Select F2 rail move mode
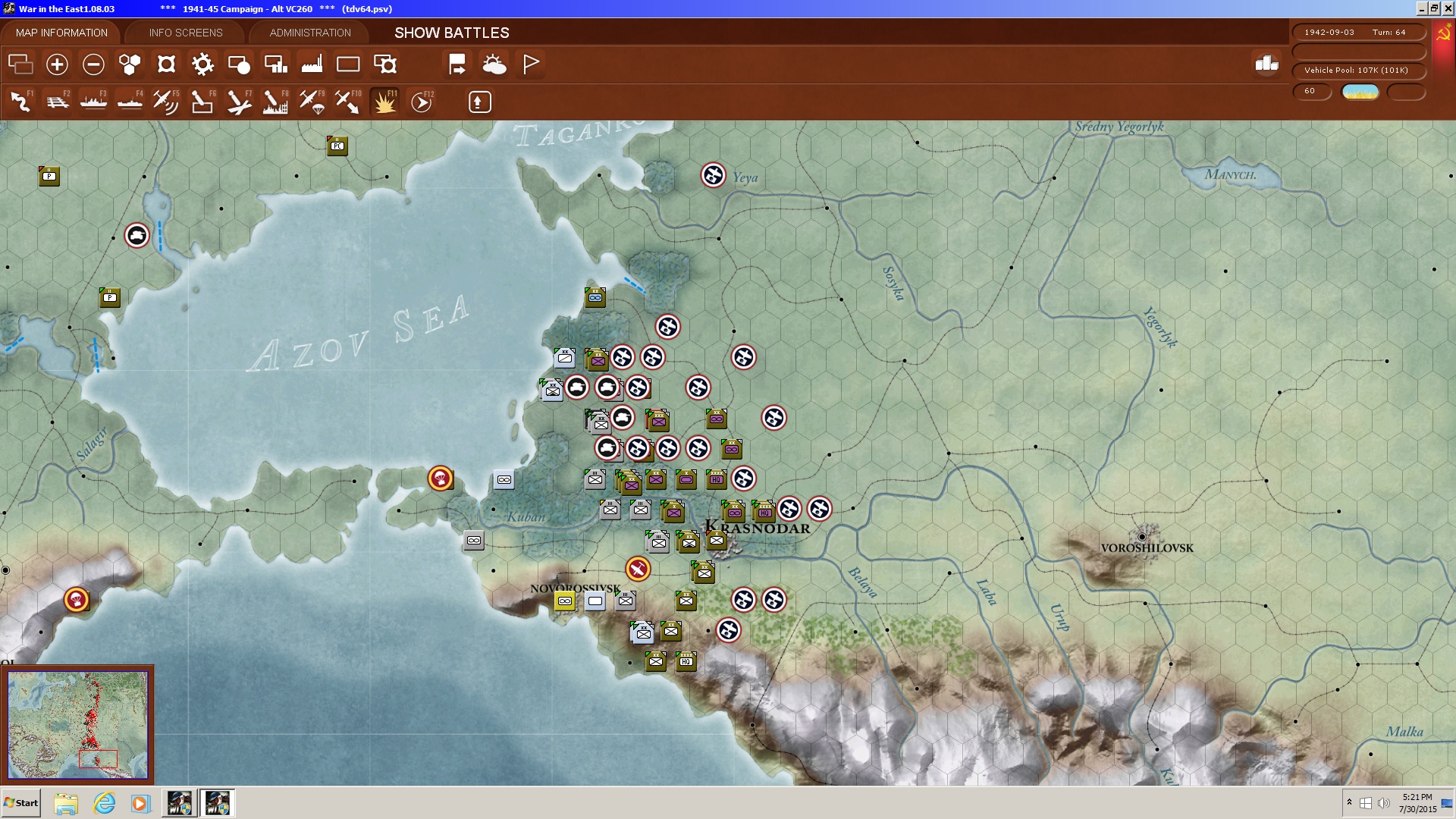 58,102
